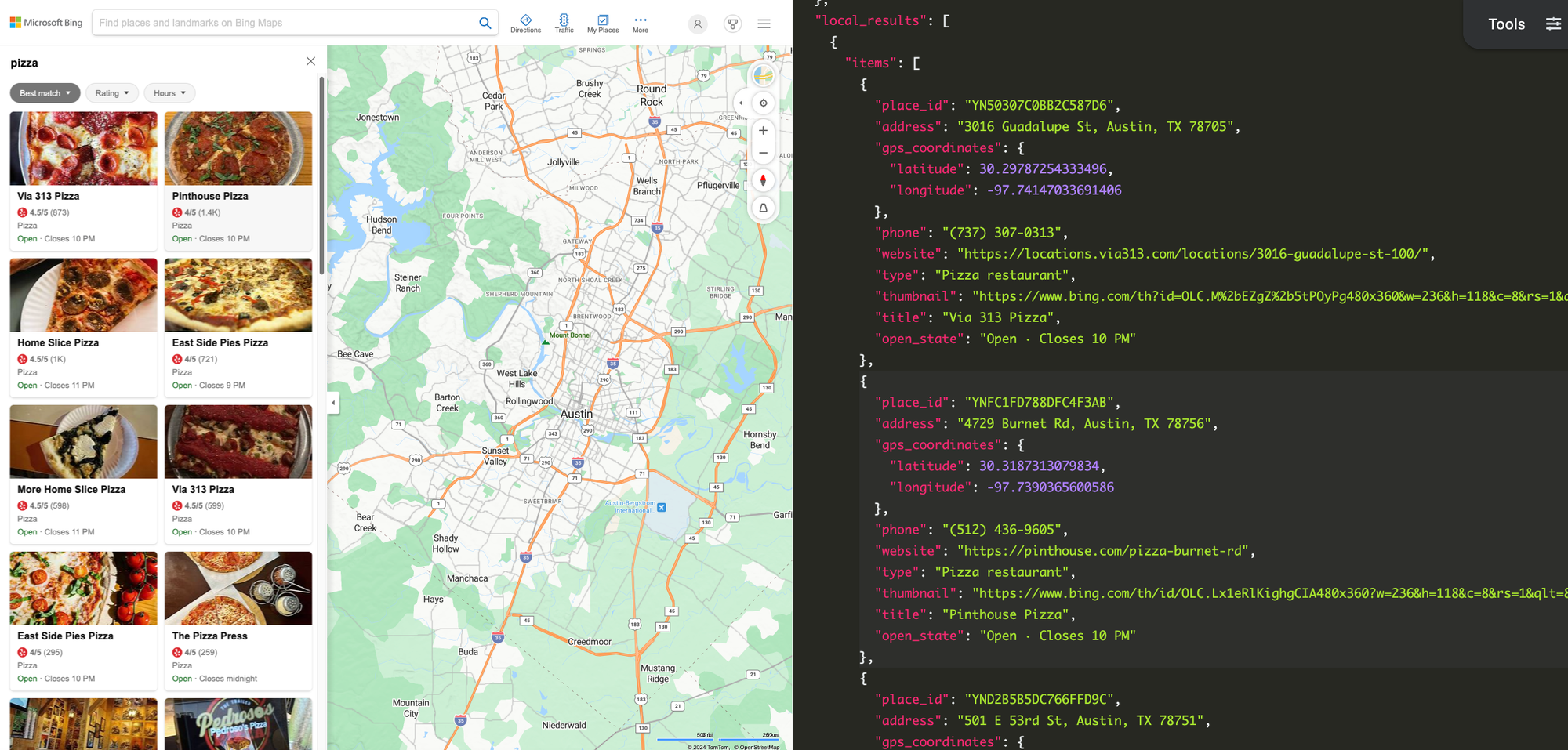Close the pizza results panel
Image resolution: width=1568 pixels, height=750 pixels.
310,61
